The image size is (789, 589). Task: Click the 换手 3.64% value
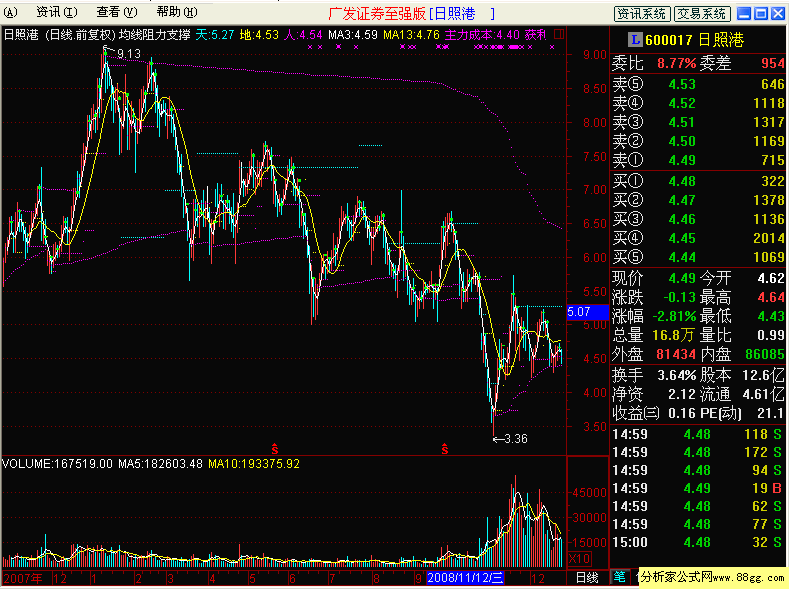click(x=677, y=375)
